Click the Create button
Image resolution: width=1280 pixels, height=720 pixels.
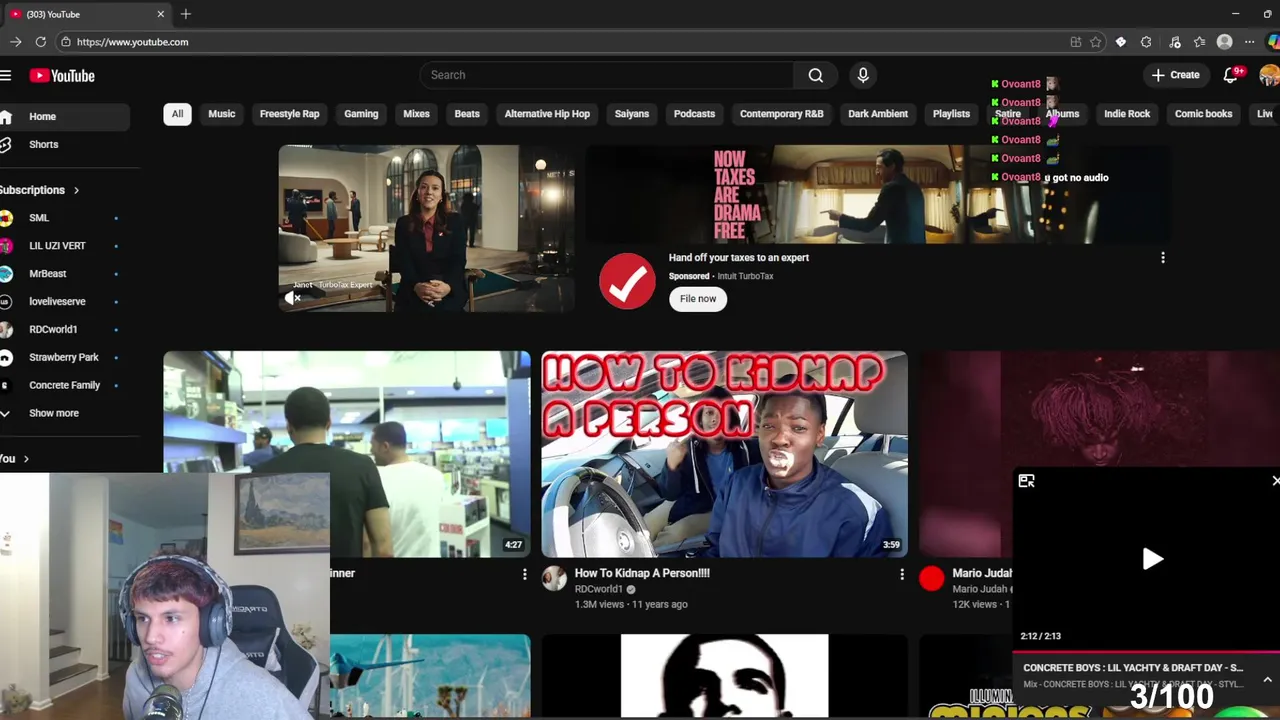pyautogui.click(x=1175, y=75)
